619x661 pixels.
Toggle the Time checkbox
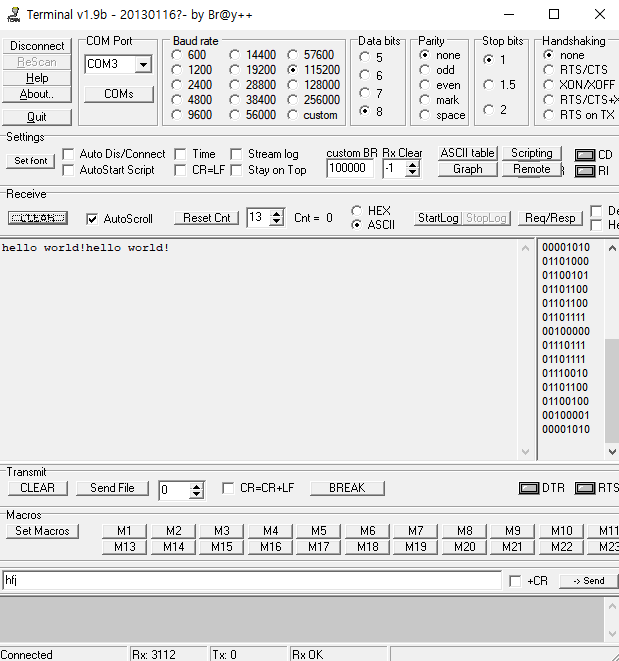pyautogui.click(x=180, y=154)
